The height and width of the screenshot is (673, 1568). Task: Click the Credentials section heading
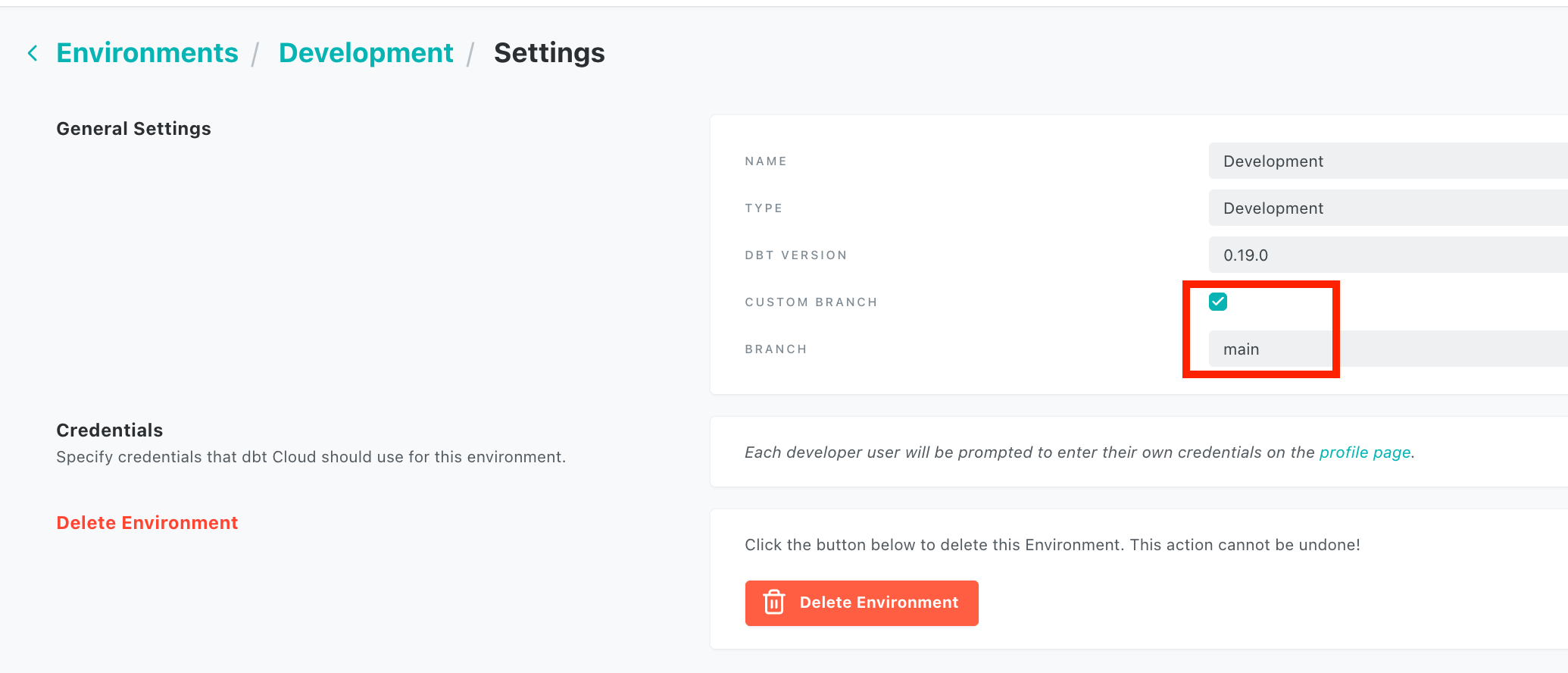(x=110, y=430)
